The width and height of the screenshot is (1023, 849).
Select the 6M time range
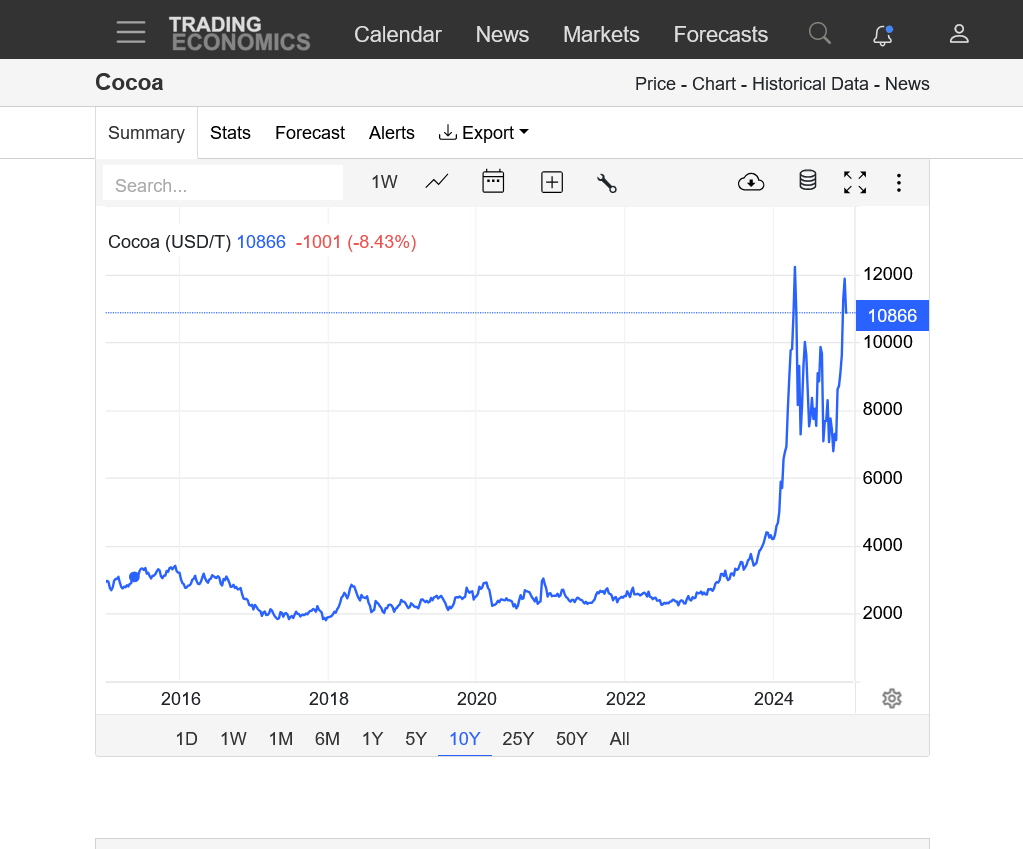coord(327,739)
